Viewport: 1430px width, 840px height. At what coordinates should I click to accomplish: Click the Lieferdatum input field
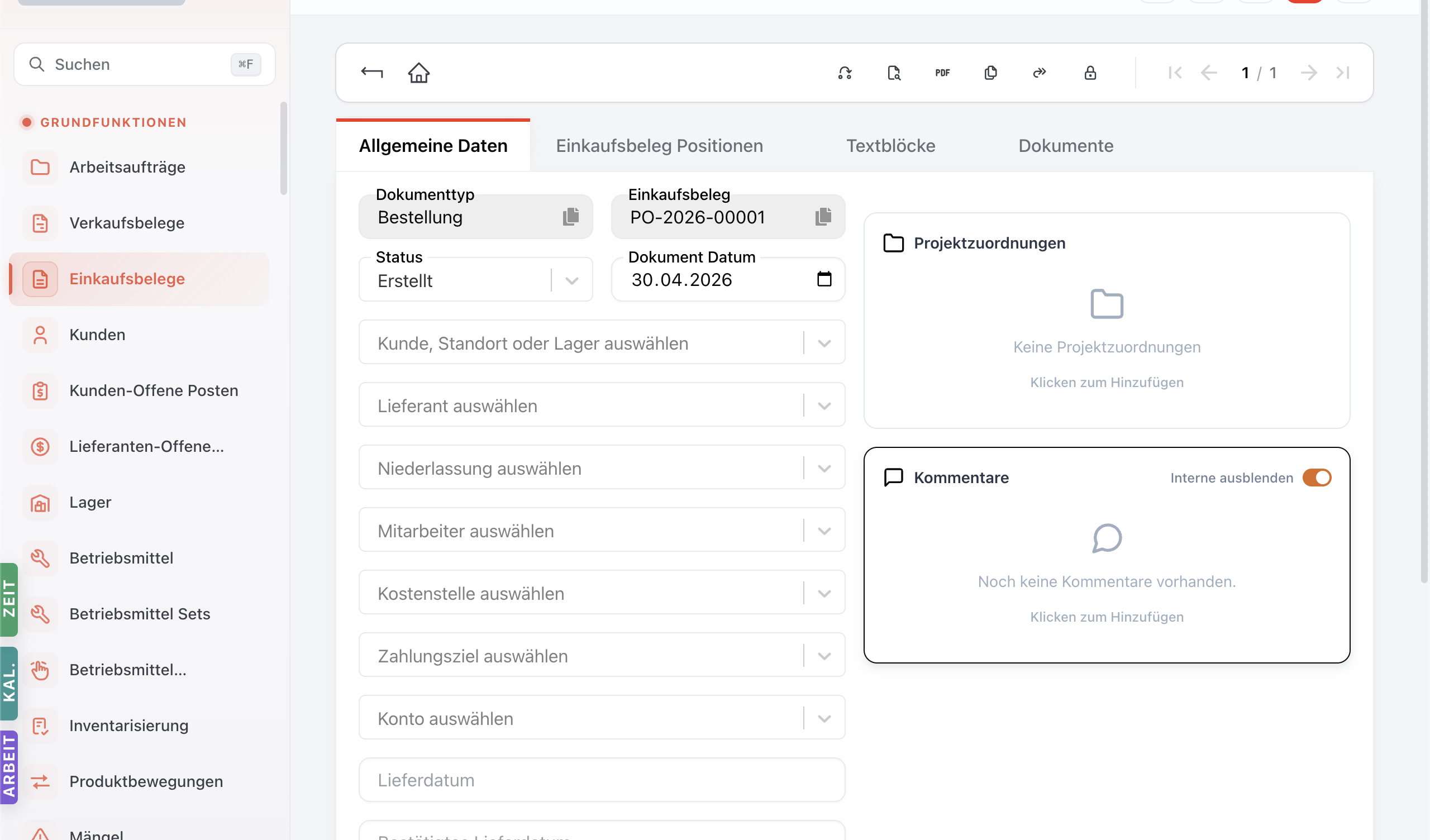tap(602, 780)
